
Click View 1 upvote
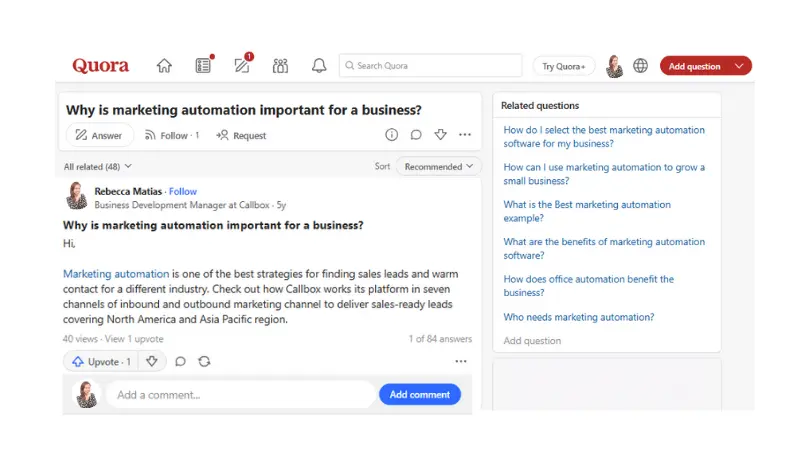tap(134, 339)
